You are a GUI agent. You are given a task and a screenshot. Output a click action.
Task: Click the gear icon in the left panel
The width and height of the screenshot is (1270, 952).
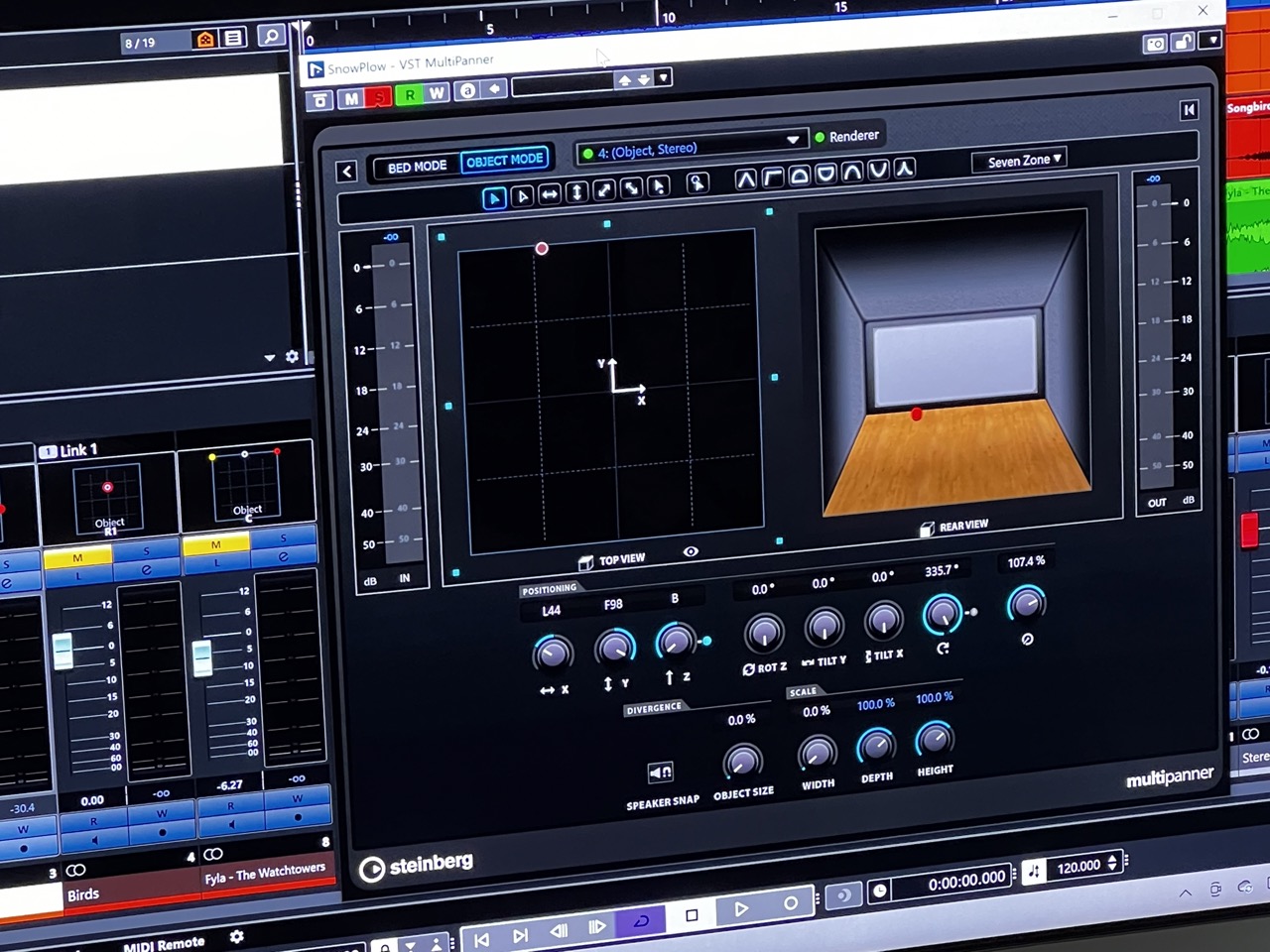[x=292, y=356]
